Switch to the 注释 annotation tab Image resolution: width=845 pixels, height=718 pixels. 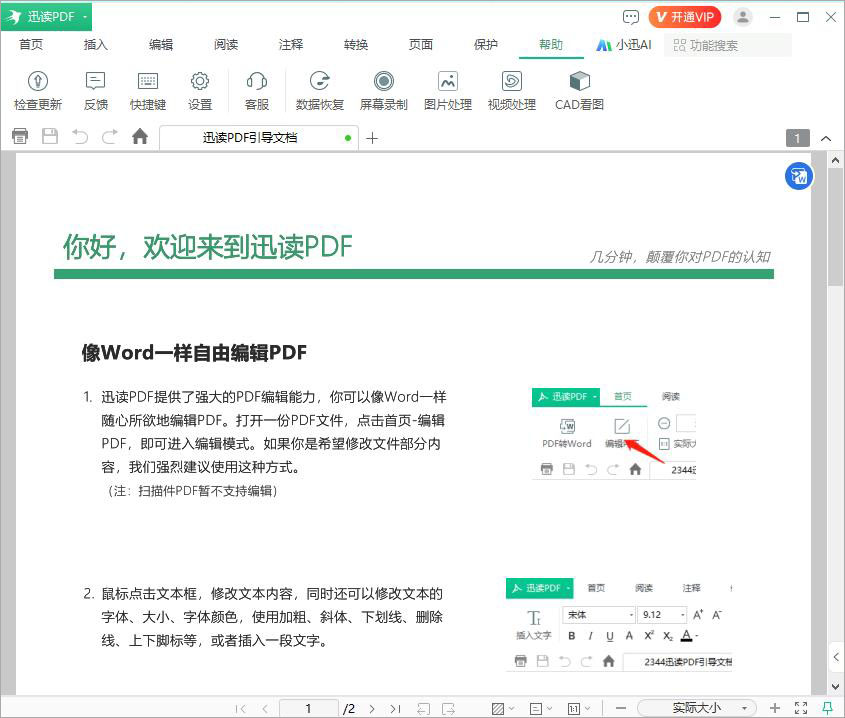[x=289, y=44]
